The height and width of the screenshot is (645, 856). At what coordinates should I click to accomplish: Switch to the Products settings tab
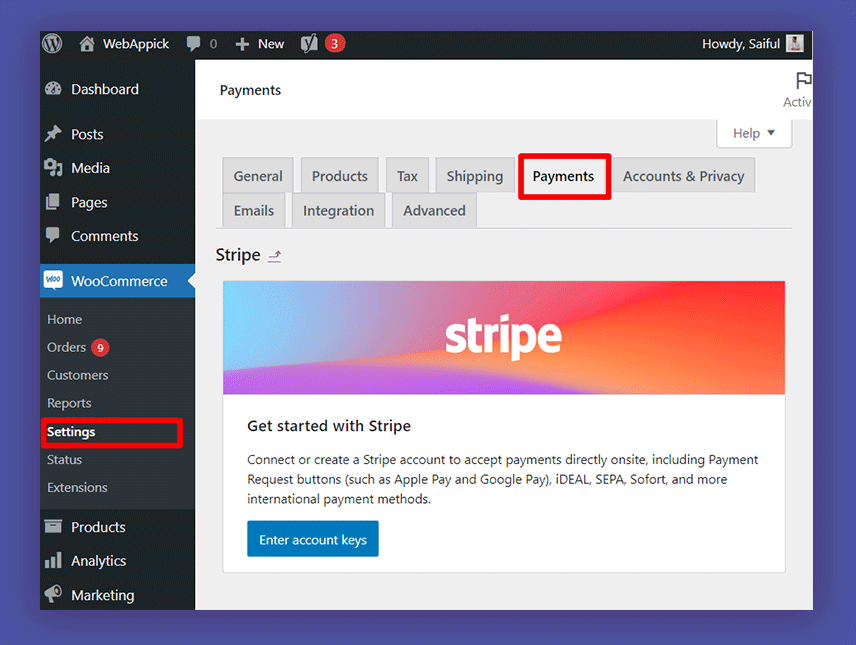tap(340, 176)
